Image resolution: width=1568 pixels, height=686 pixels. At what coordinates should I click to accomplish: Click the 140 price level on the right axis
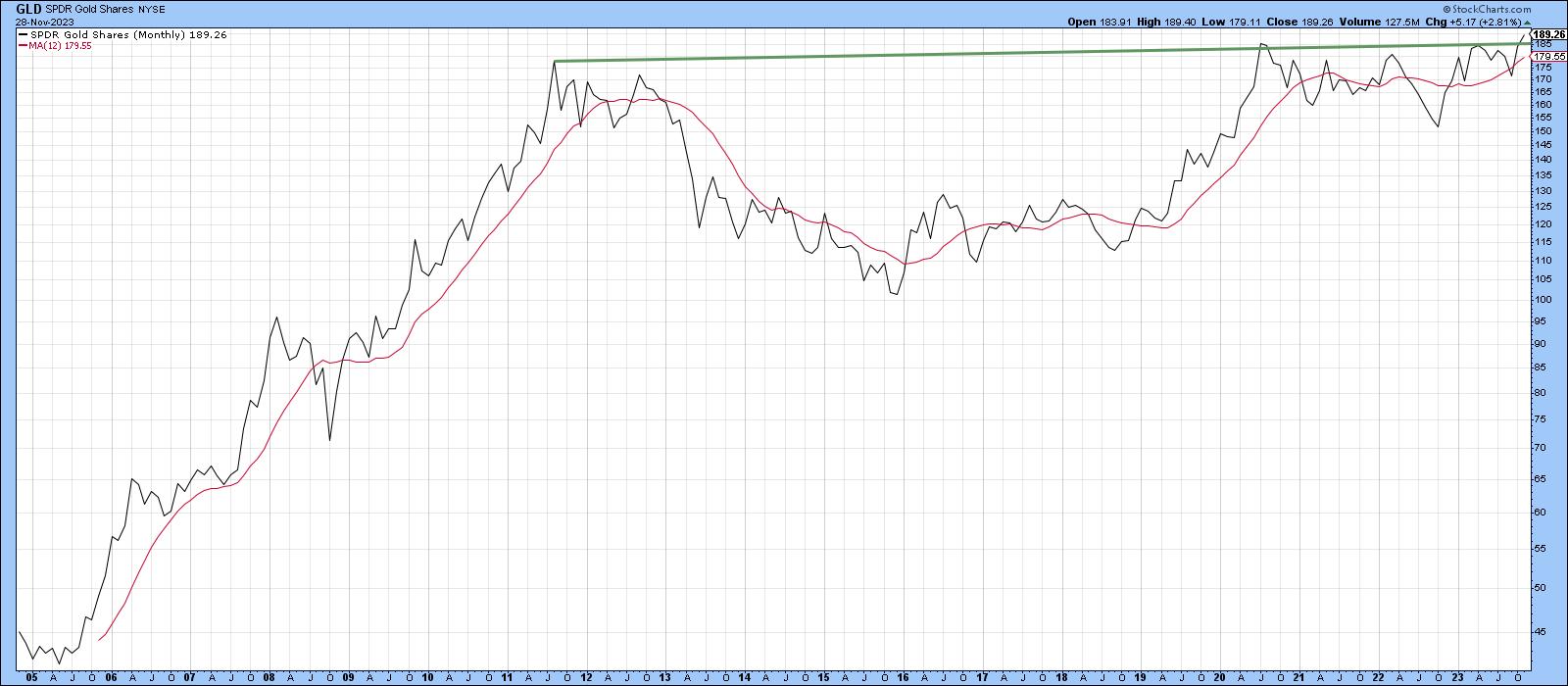click(x=1543, y=159)
